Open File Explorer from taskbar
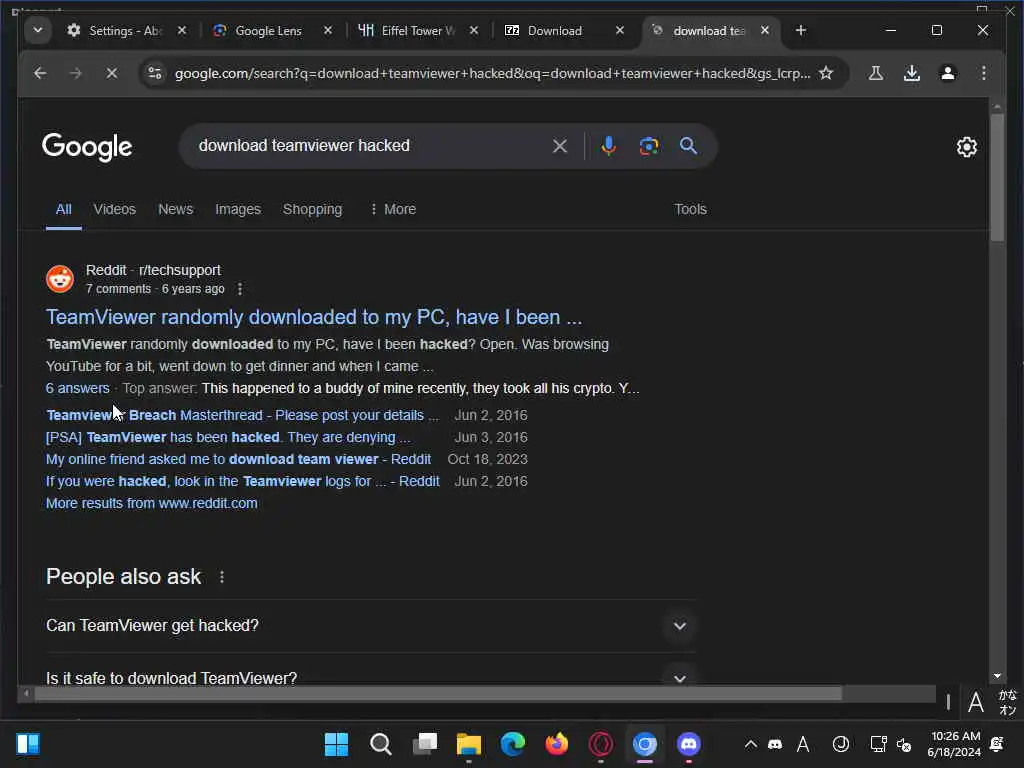Viewport: 1024px width, 768px height. pos(468,744)
